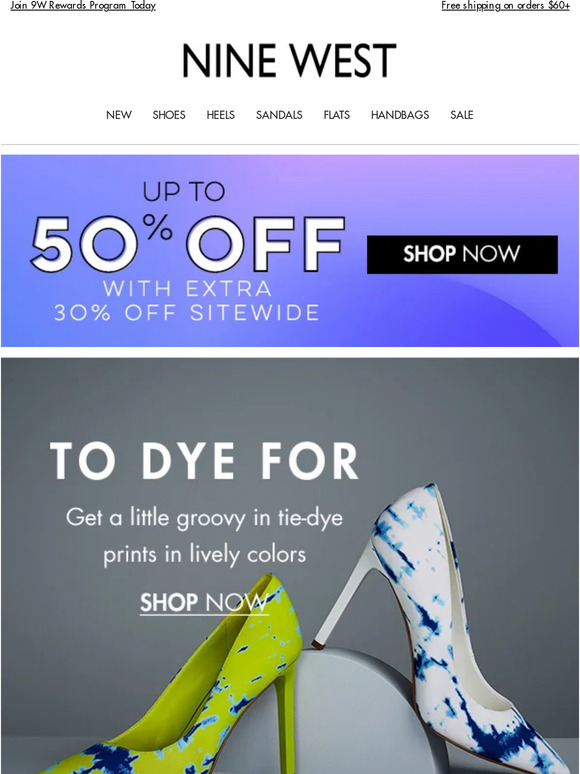
Task: Open the SHOES category
Action: point(169,115)
